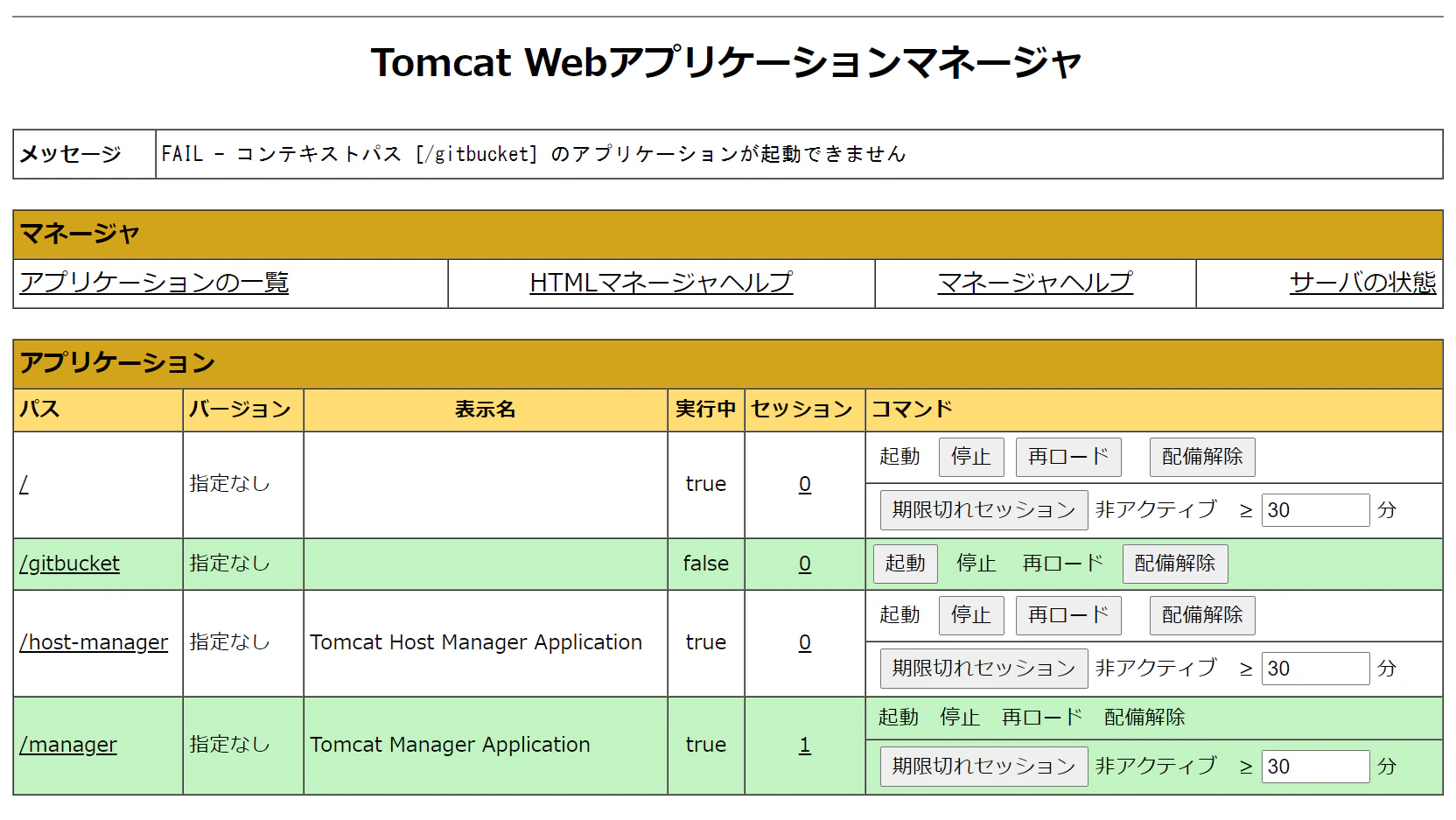1456x820 pixels.
Task: Click the idle minutes field for root app
Action: coord(1314,509)
